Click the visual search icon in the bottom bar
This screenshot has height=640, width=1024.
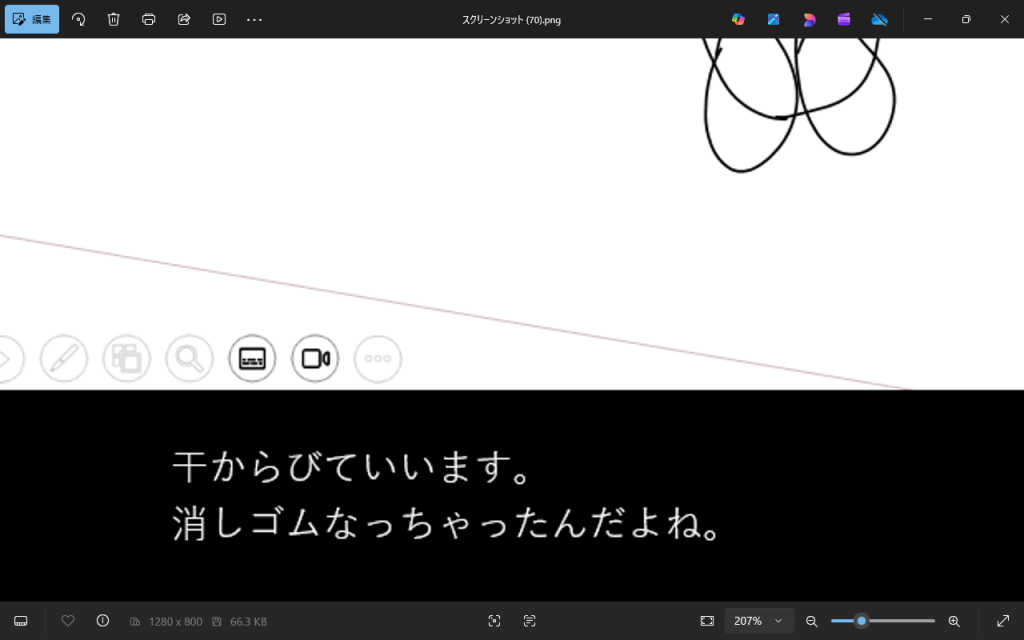point(494,621)
